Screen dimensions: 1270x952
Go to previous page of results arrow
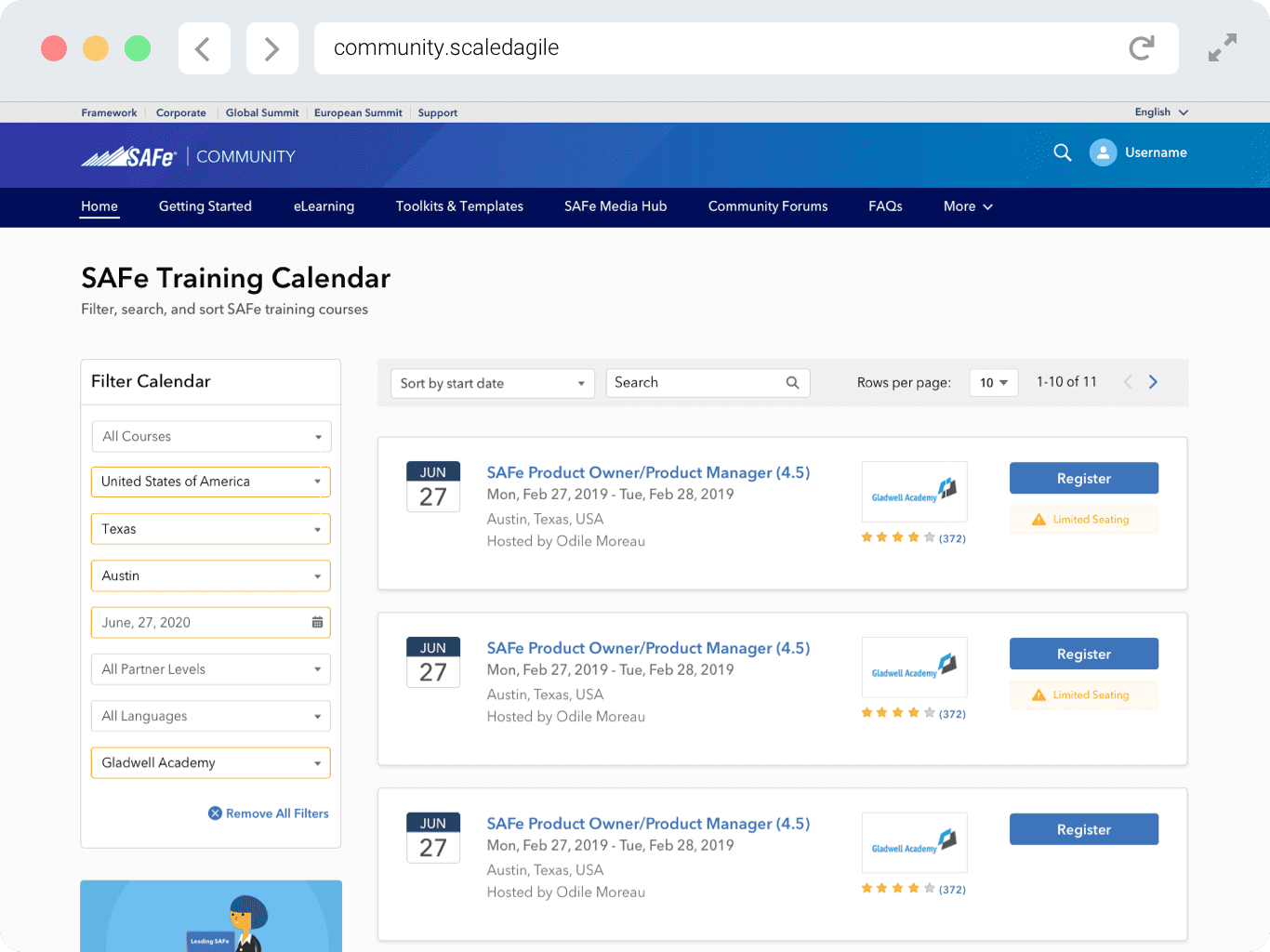pos(1128,382)
